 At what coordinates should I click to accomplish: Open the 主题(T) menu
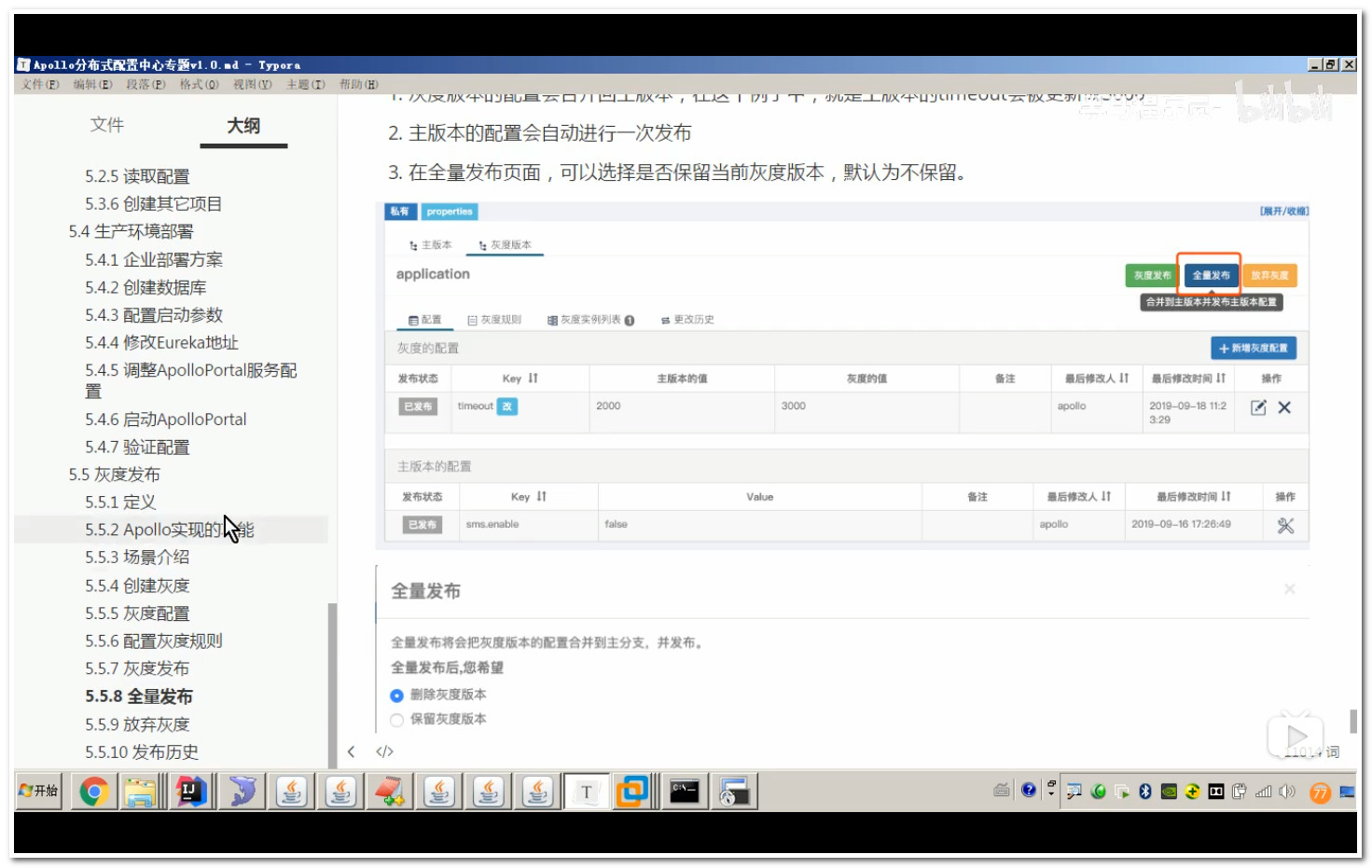click(x=306, y=84)
